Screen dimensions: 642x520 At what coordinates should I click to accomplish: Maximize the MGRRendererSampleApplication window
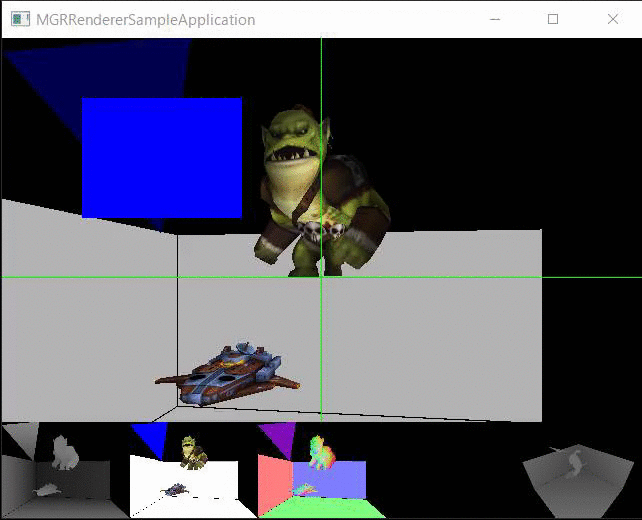[x=553, y=19]
